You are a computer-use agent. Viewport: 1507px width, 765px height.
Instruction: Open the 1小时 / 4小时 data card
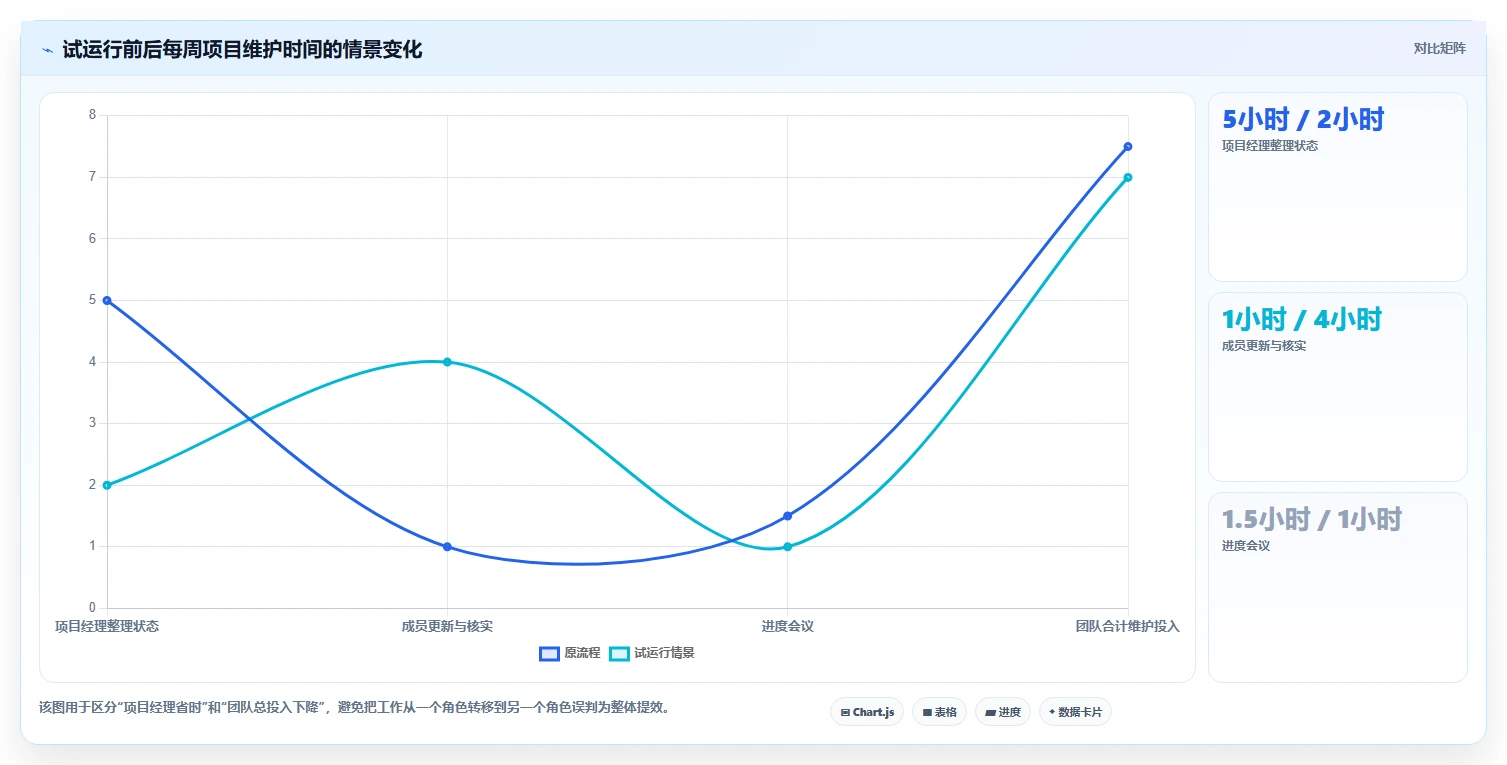1338,387
